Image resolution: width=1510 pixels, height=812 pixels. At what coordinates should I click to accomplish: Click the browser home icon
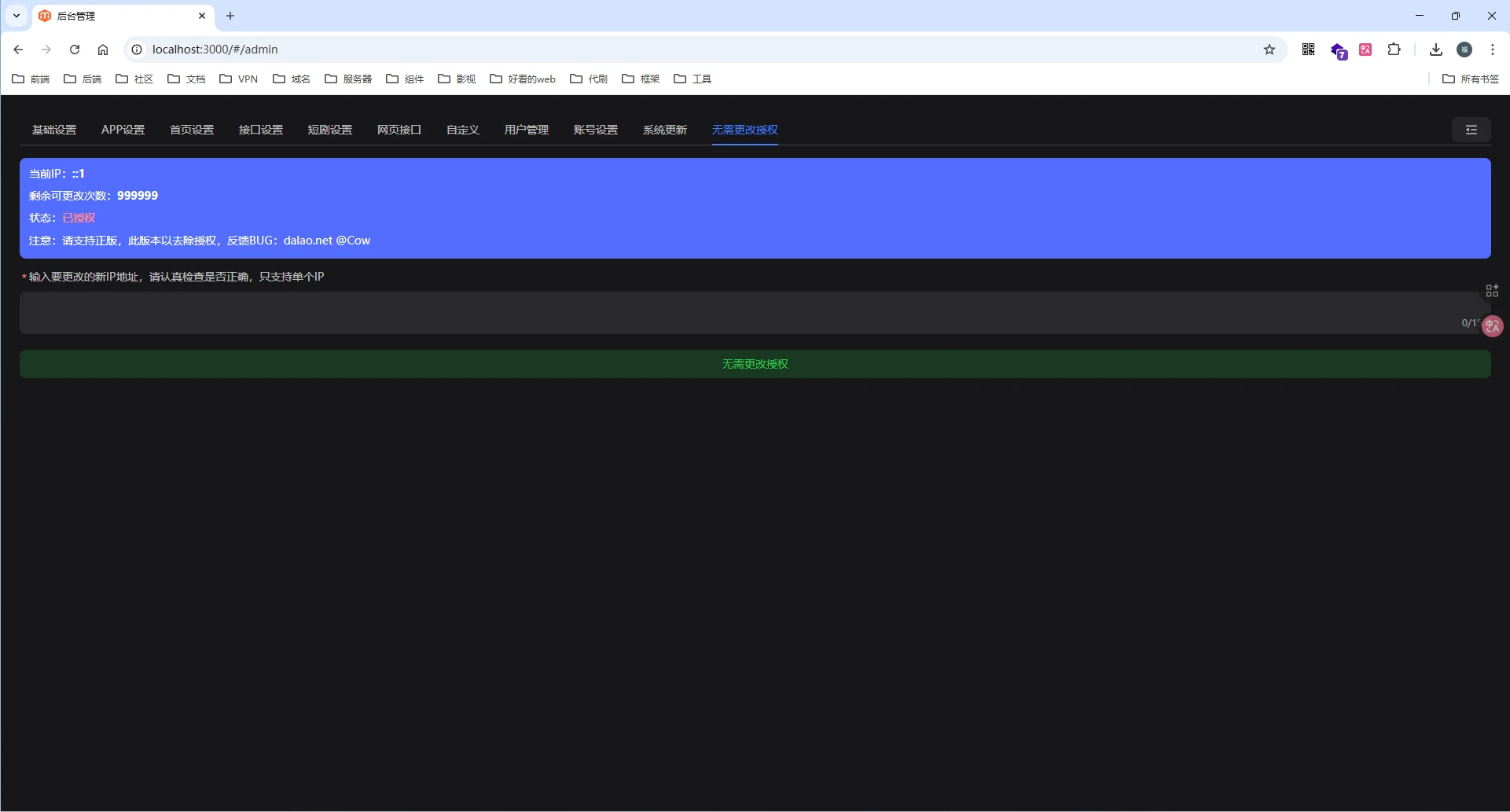point(103,50)
